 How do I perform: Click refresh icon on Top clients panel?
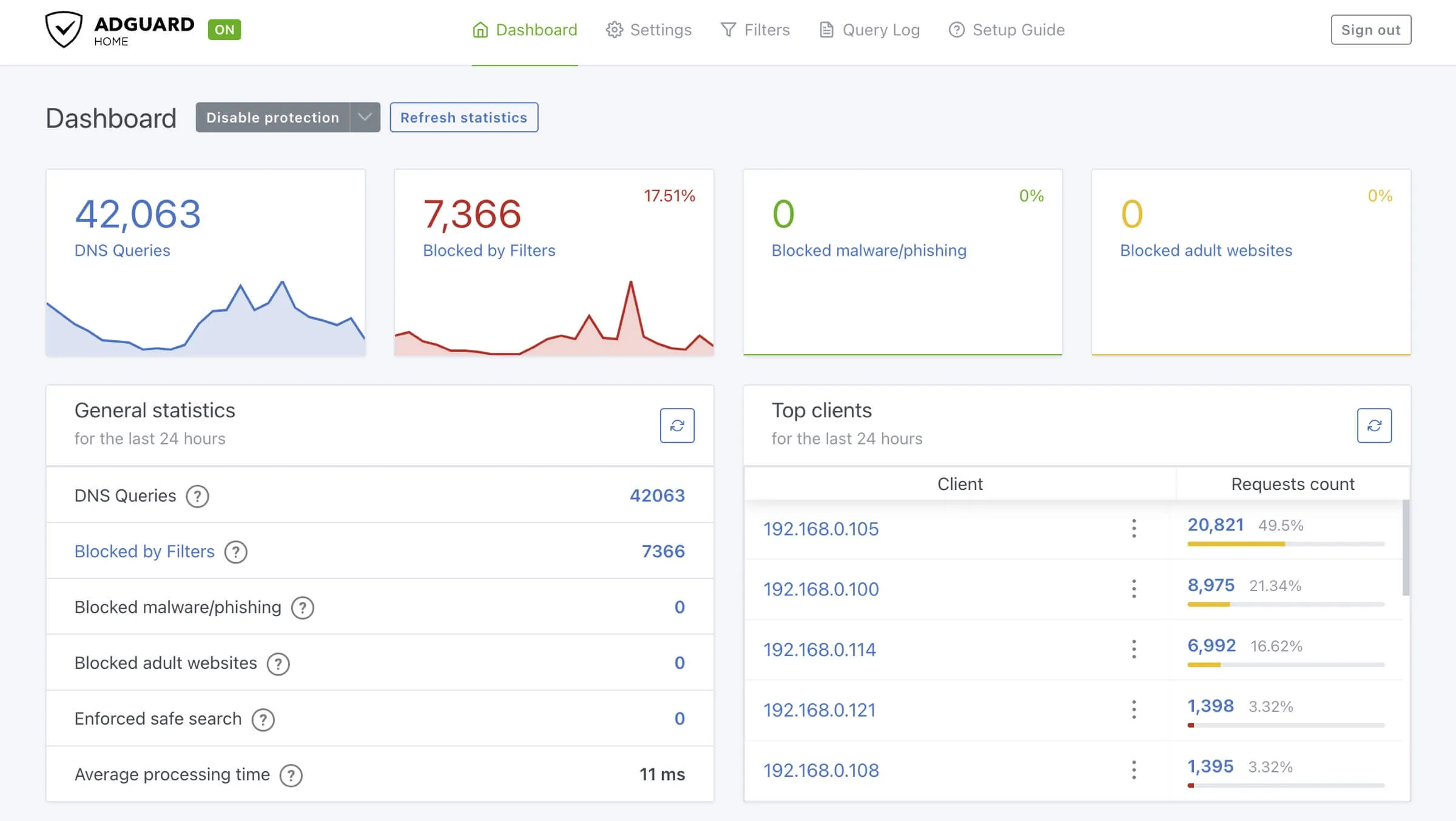pyautogui.click(x=1374, y=425)
